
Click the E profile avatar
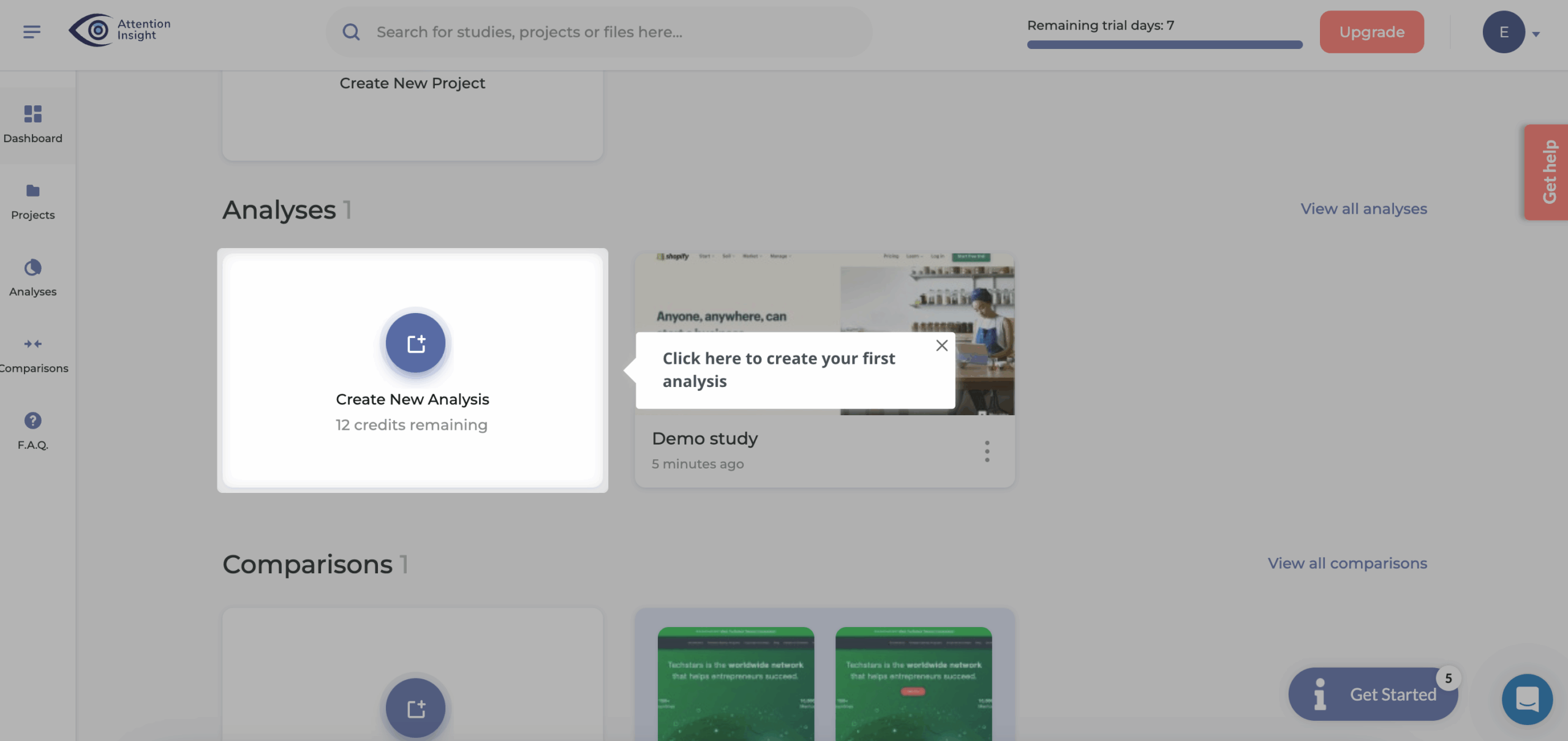[1503, 32]
